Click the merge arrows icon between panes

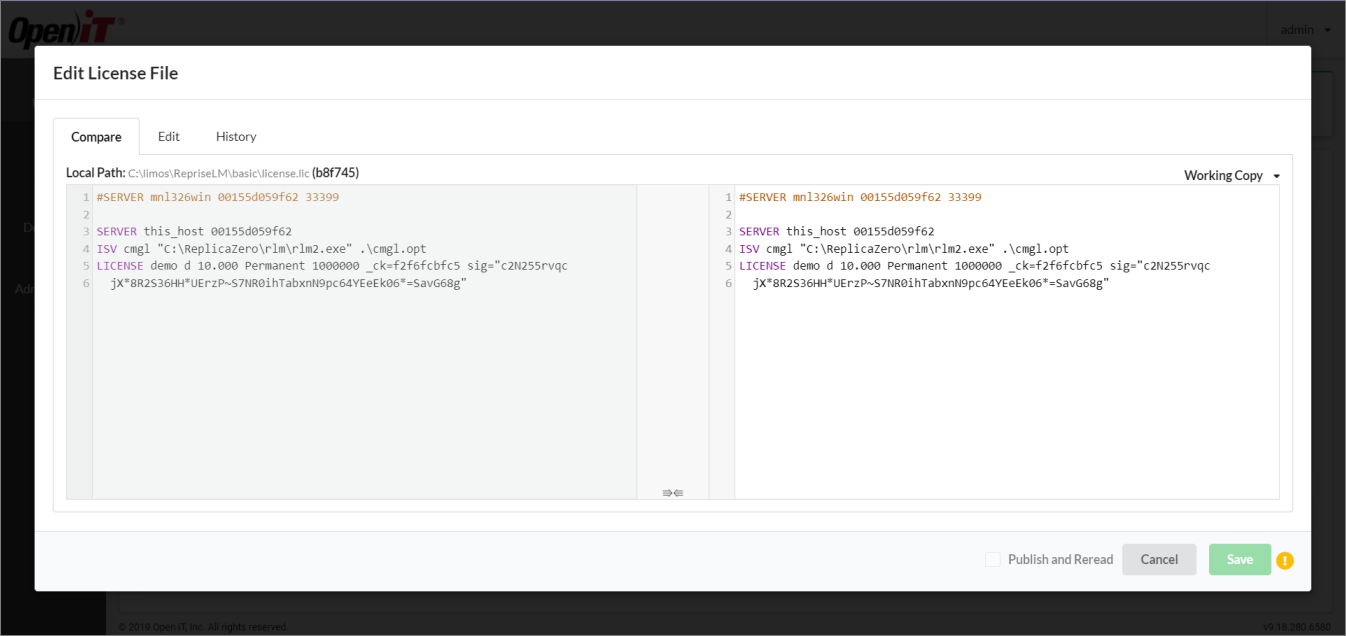point(673,492)
